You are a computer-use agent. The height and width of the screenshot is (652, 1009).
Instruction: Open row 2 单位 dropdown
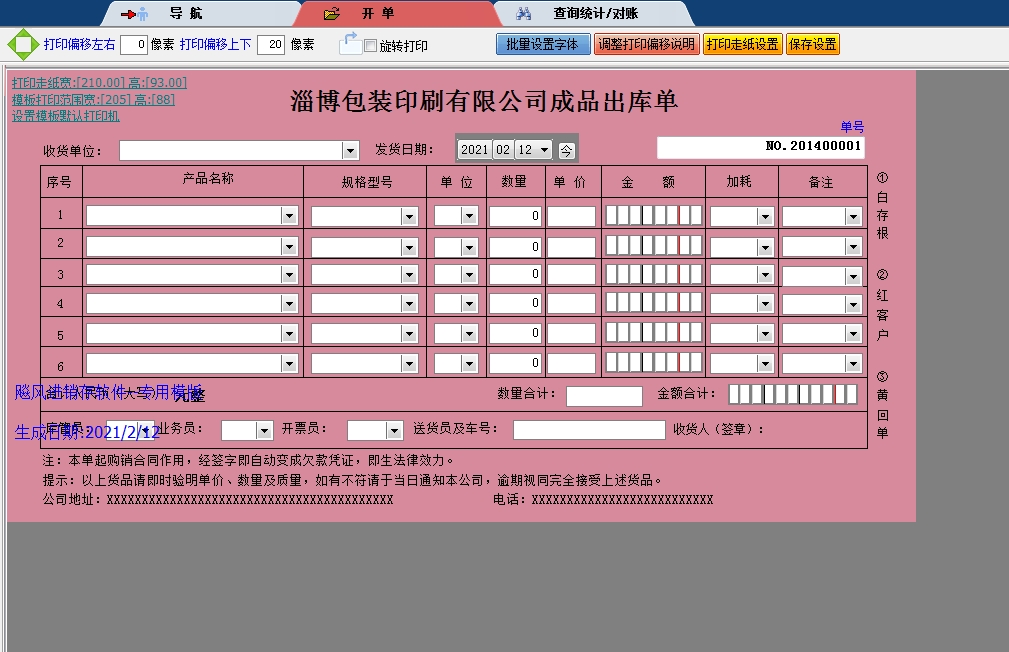click(469, 247)
